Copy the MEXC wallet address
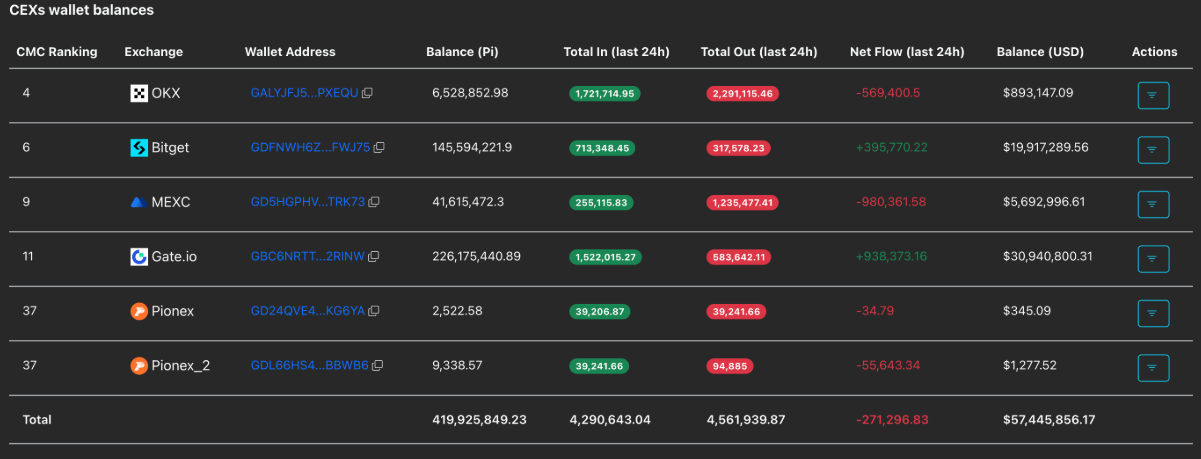The width and height of the screenshot is (1201, 459). tap(374, 202)
